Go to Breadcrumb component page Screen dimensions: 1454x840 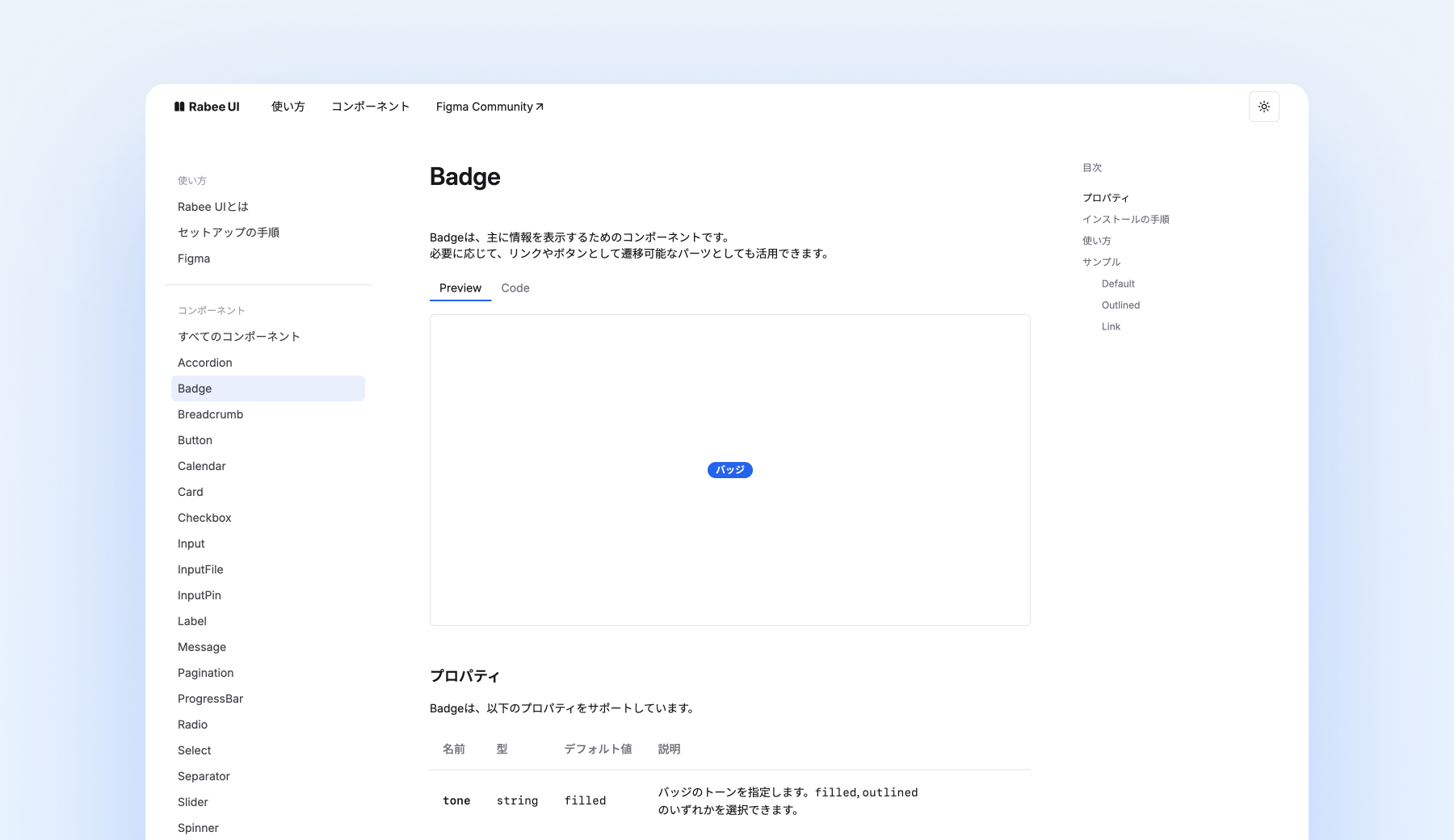pos(210,414)
